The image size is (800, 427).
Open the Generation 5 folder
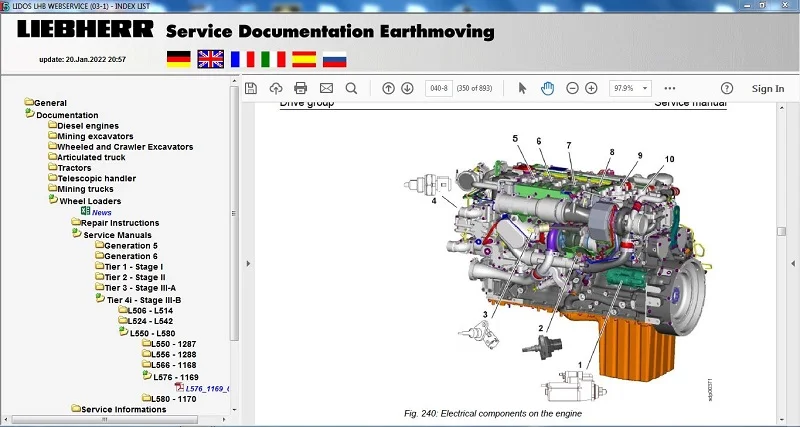click(x=127, y=245)
